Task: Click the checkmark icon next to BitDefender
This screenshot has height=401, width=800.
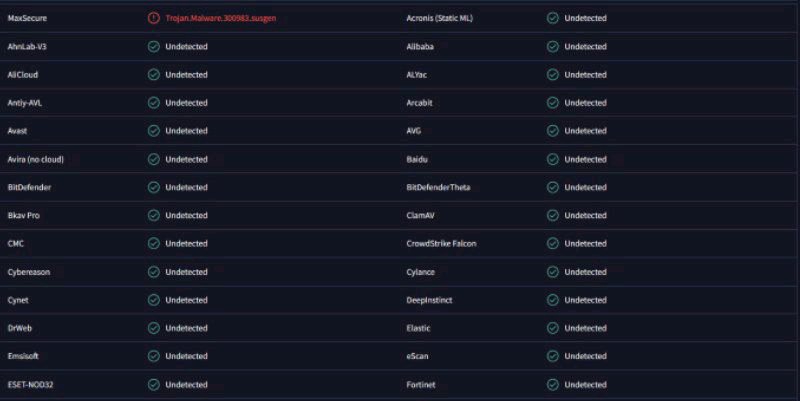Action: coord(153,187)
